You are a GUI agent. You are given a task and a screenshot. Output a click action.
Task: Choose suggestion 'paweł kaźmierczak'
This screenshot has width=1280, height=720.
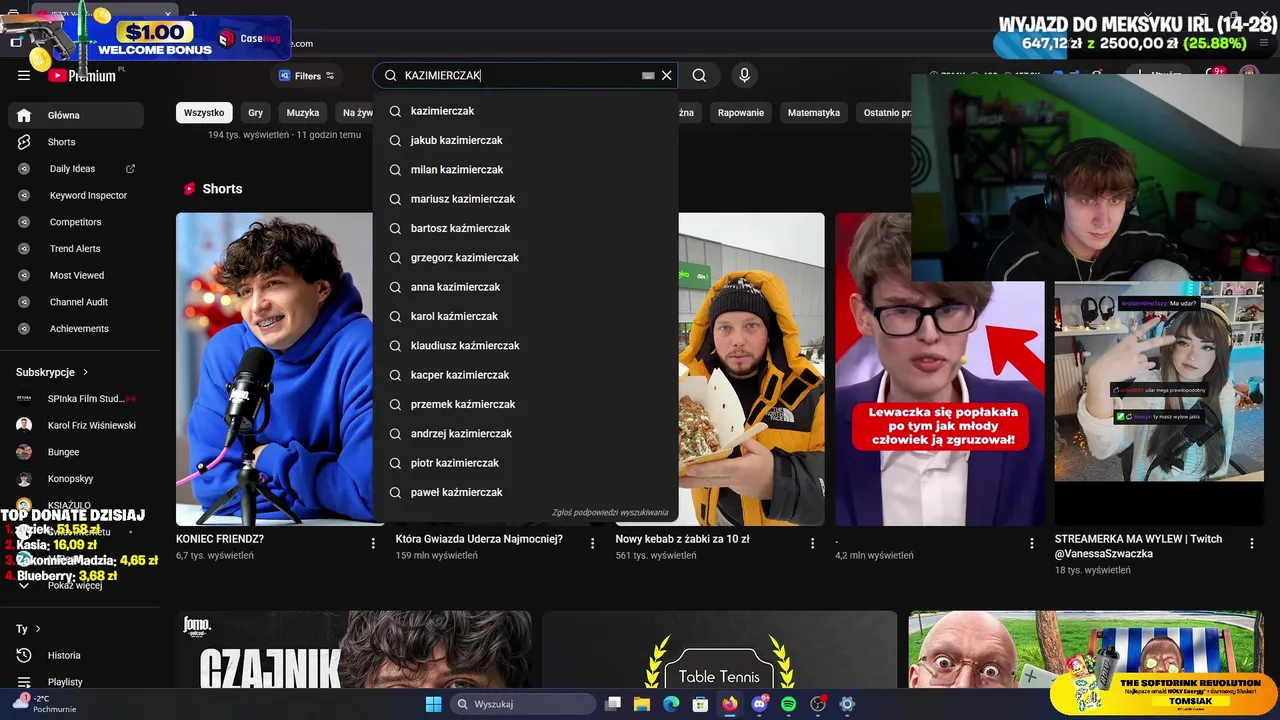tap(526, 492)
